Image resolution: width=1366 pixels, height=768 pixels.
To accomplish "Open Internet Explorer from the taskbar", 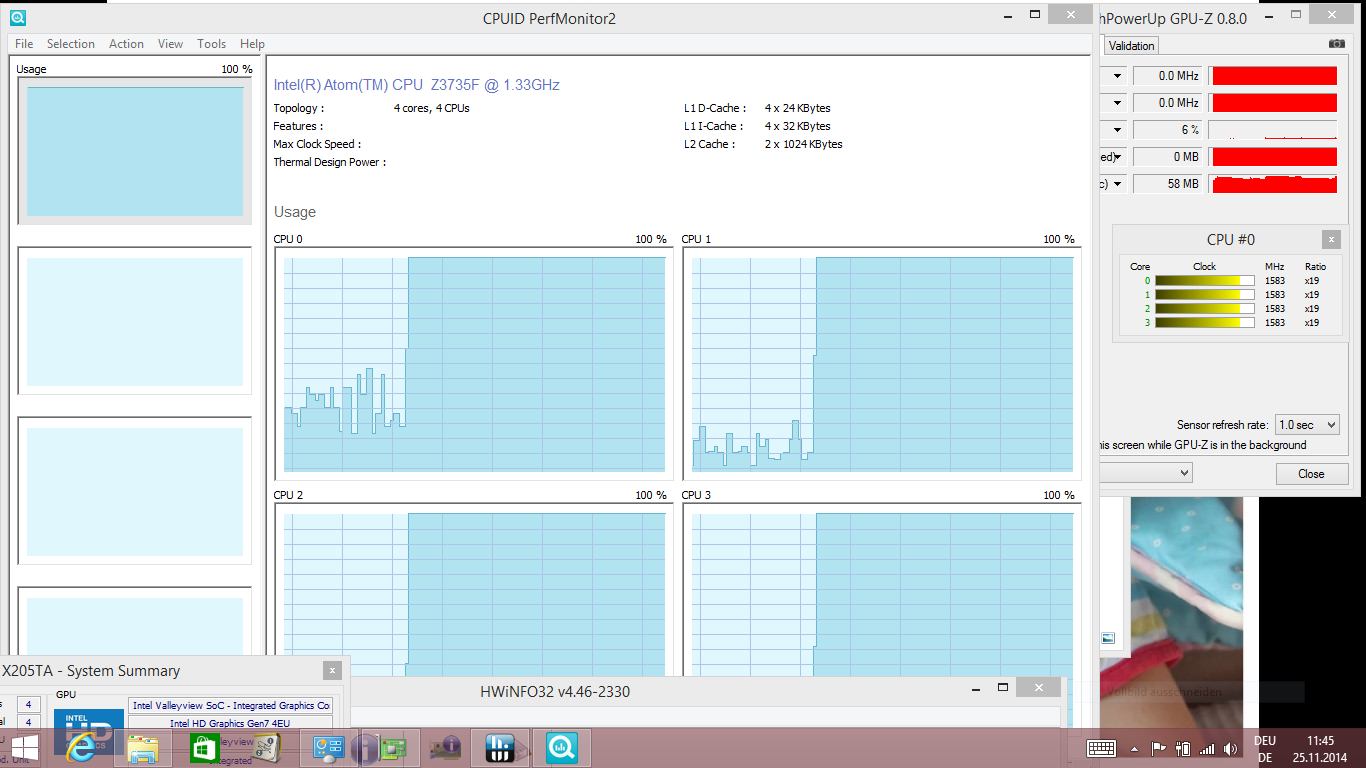I will 81,748.
